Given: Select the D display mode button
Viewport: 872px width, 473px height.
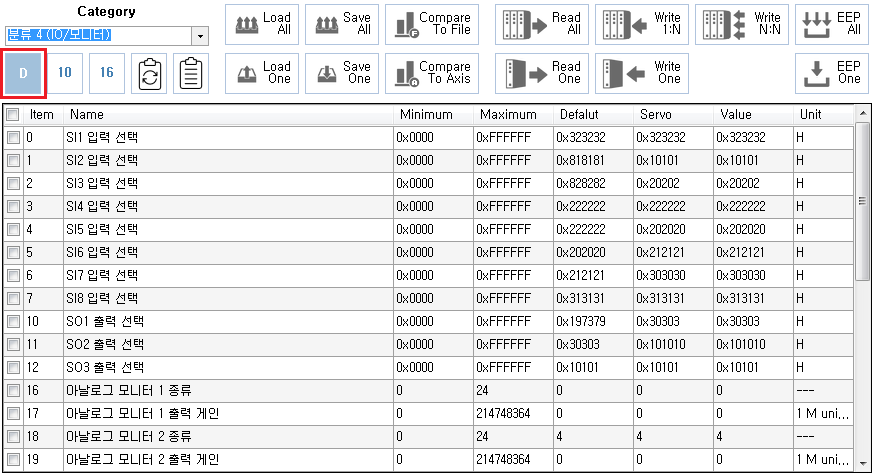Looking at the screenshot, I should click(23, 73).
